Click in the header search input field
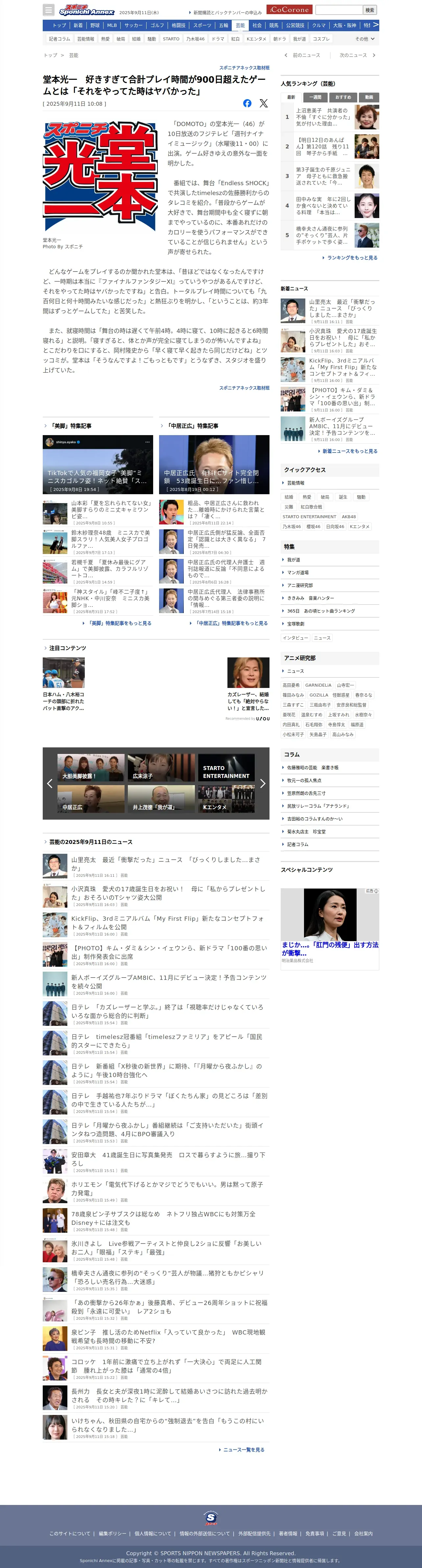422x1568 pixels. (339, 10)
